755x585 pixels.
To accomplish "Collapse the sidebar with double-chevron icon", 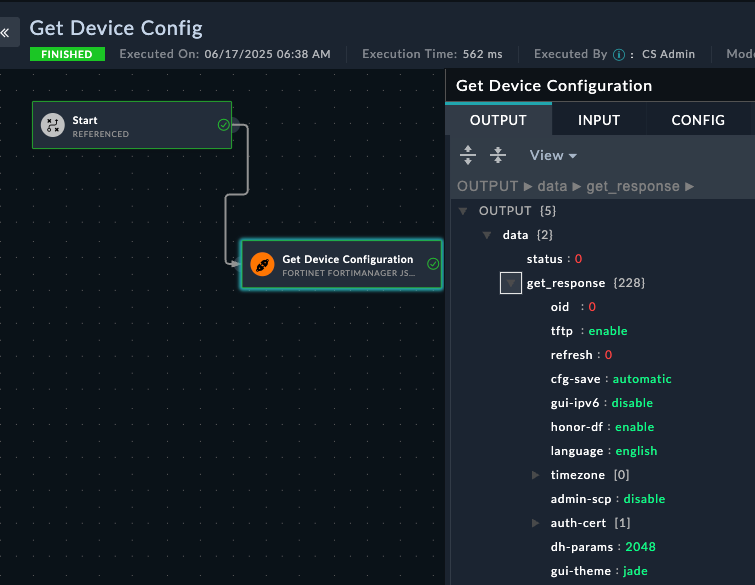I will point(6,32).
